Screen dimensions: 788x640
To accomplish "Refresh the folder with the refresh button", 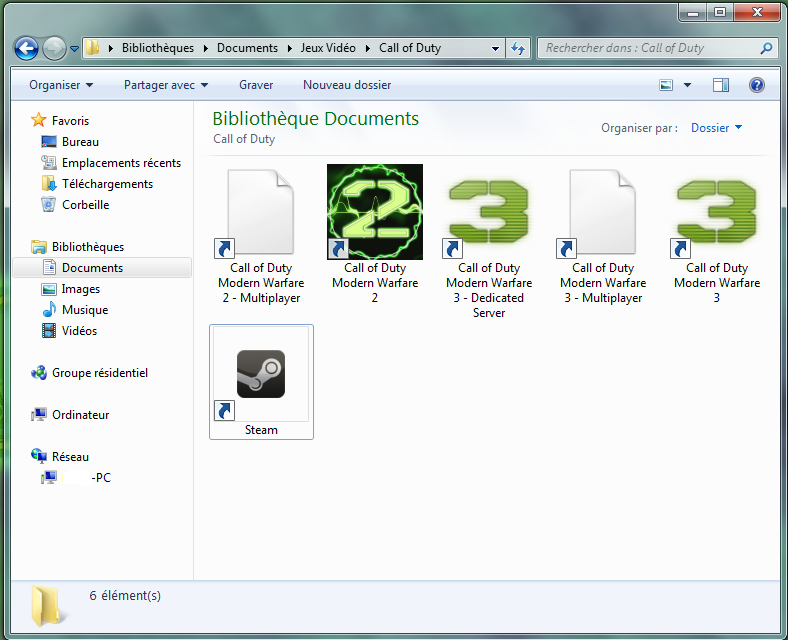I will [x=518, y=49].
